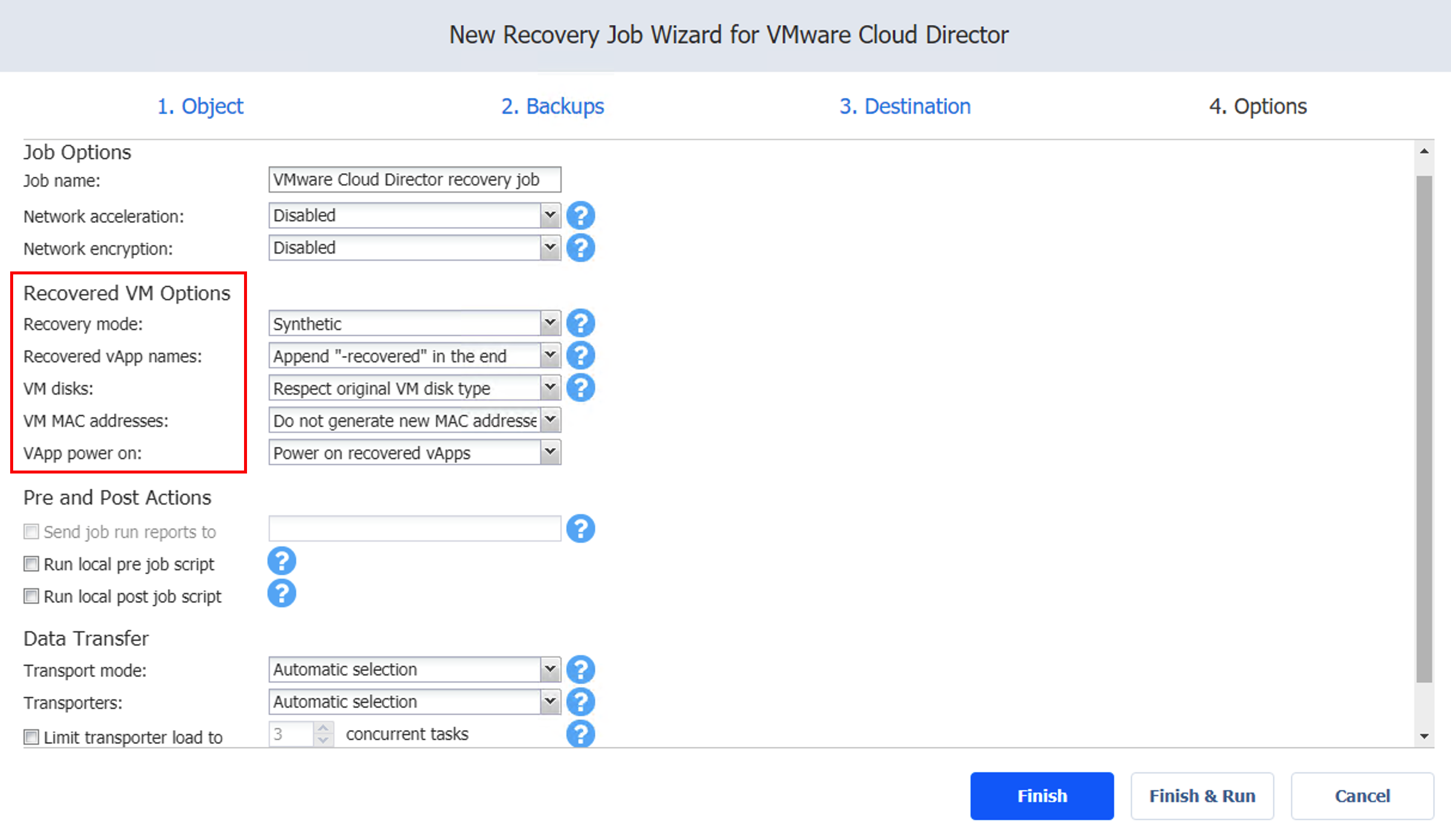Open help icon beside Transporters dropdown

580,702
